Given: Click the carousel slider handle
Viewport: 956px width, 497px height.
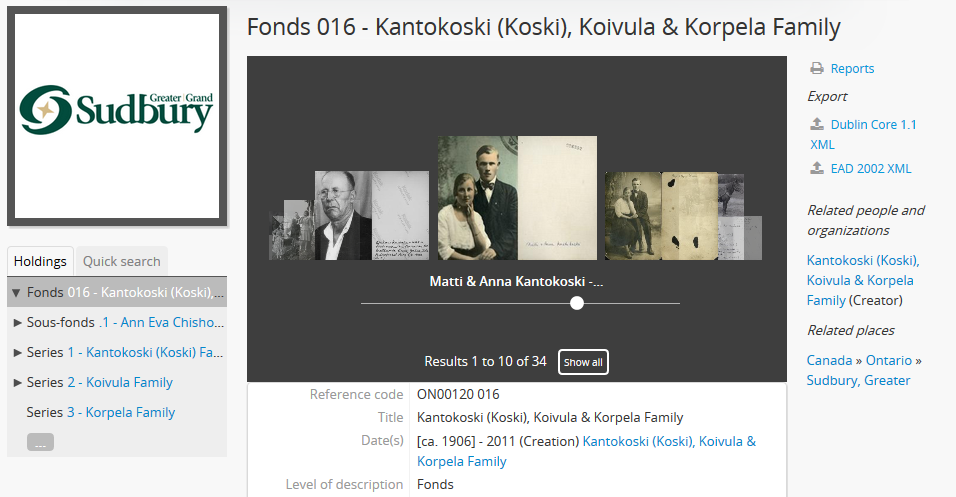Looking at the screenshot, I should [x=577, y=303].
